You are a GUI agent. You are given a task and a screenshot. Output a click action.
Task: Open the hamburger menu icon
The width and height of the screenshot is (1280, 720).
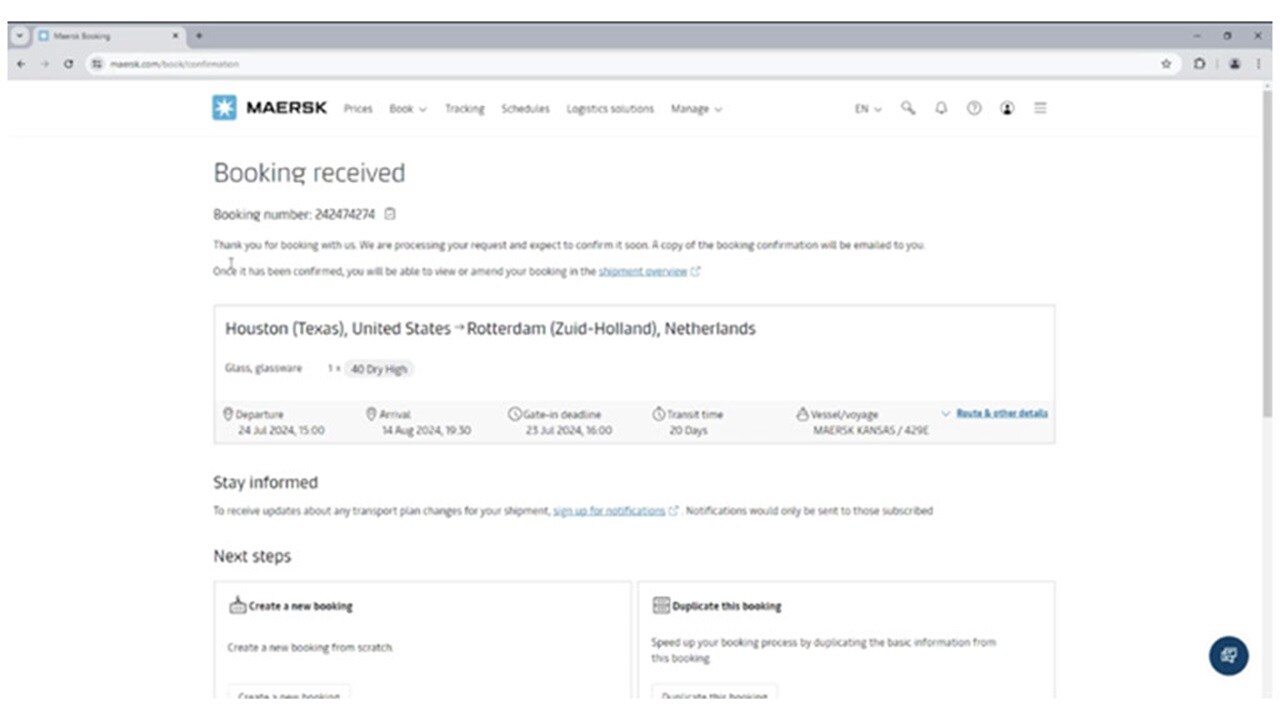point(1040,108)
